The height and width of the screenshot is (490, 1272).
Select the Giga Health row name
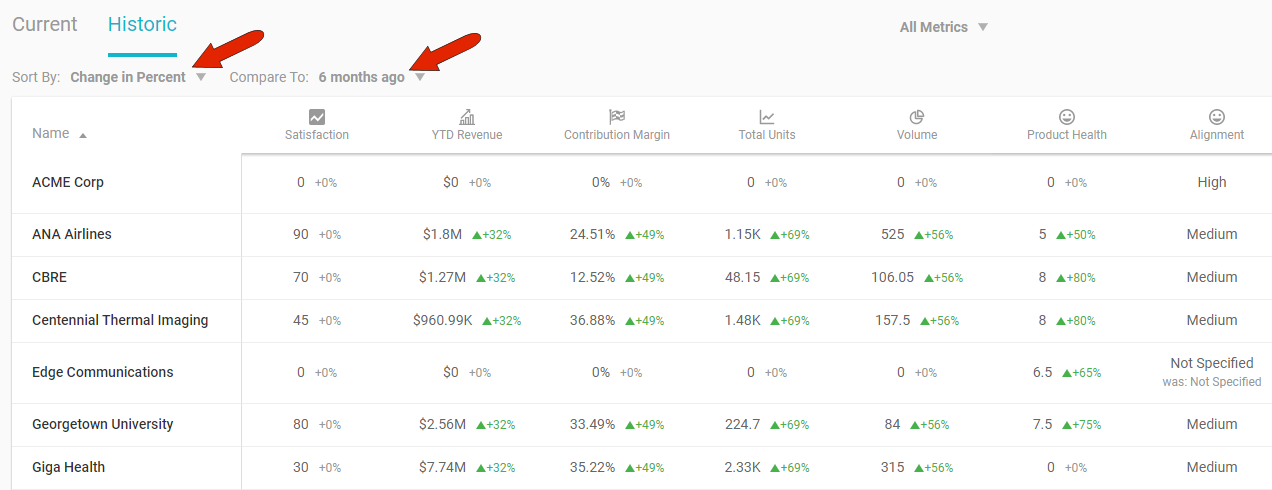68,467
